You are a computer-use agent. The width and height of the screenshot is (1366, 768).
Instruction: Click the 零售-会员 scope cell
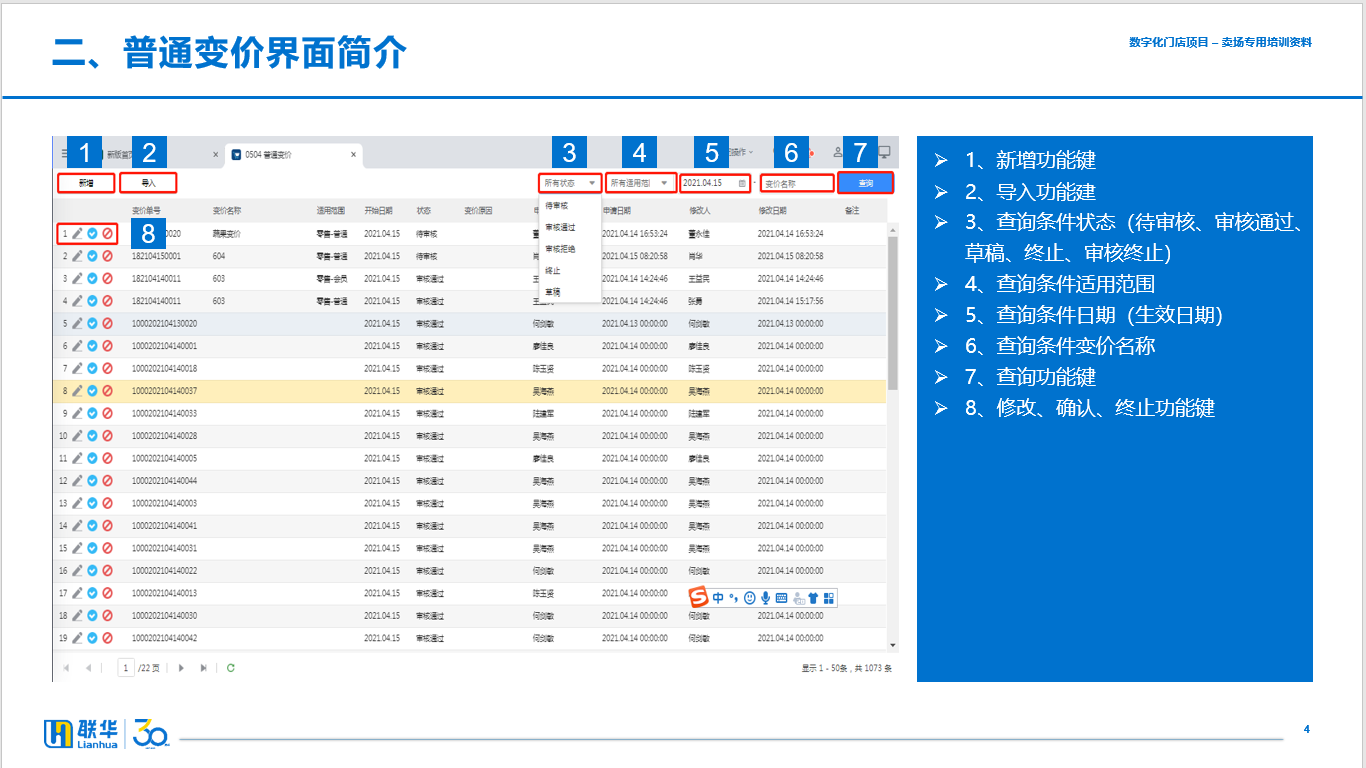click(331, 278)
